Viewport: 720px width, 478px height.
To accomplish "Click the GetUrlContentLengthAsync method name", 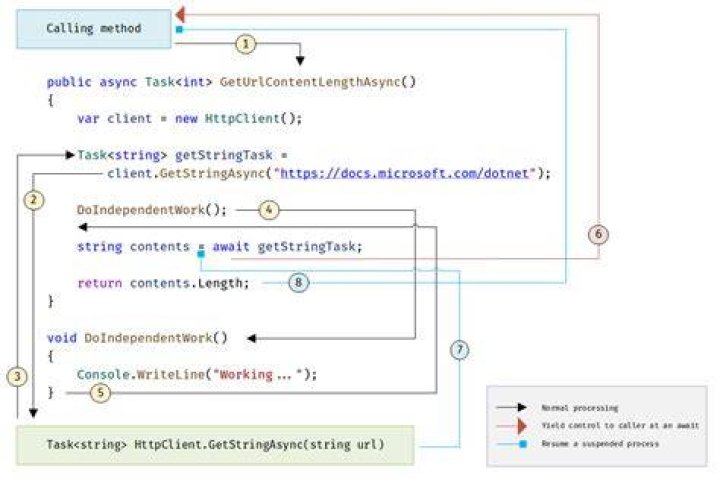I will pyautogui.click(x=310, y=82).
